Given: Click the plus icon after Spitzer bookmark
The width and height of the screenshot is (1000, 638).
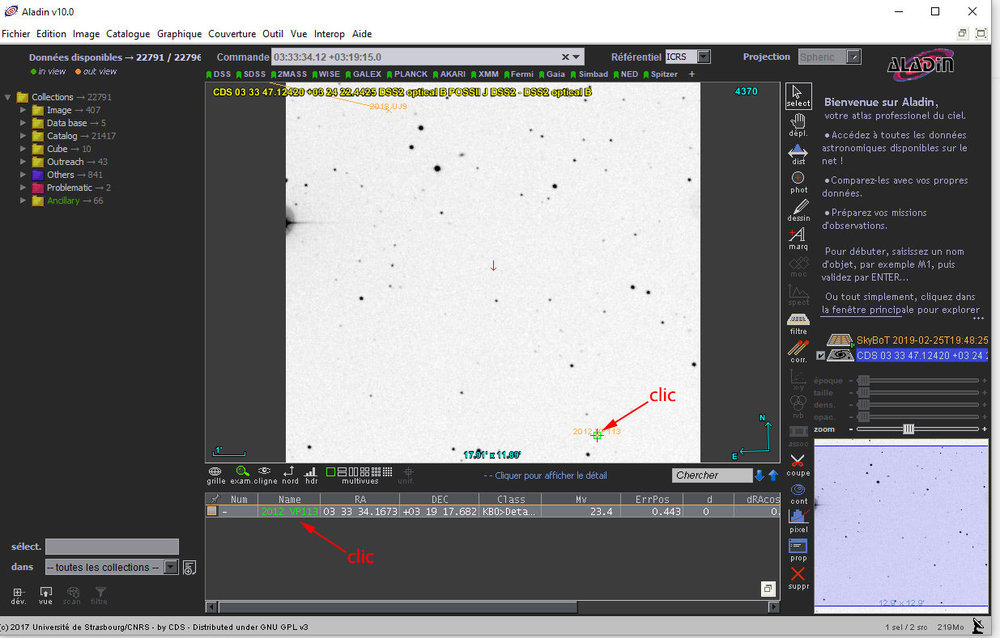Looking at the screenshot, I should 691,74.
